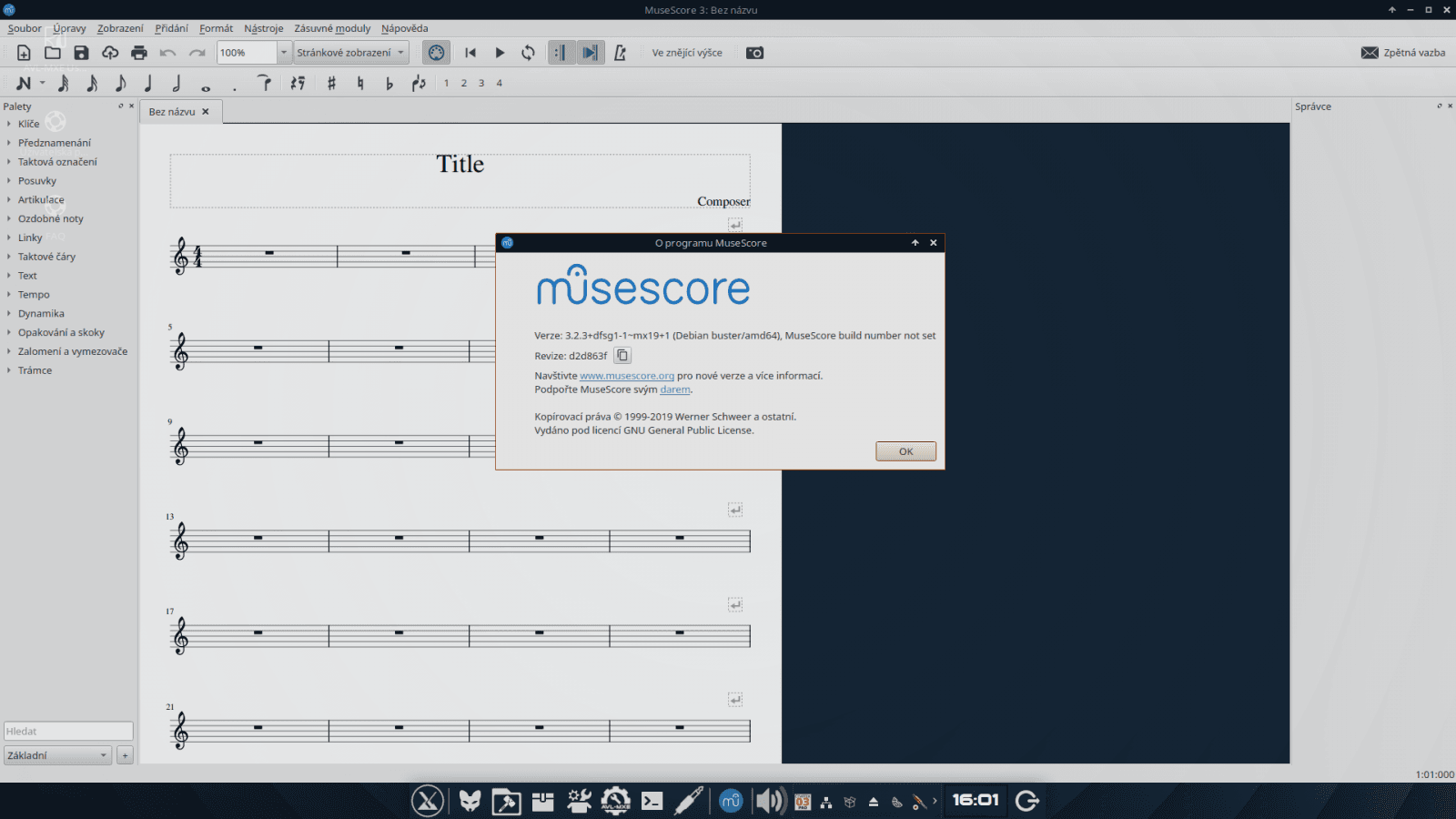Open the Stránkové zobrazení view dropdown

tap(350, 53)
